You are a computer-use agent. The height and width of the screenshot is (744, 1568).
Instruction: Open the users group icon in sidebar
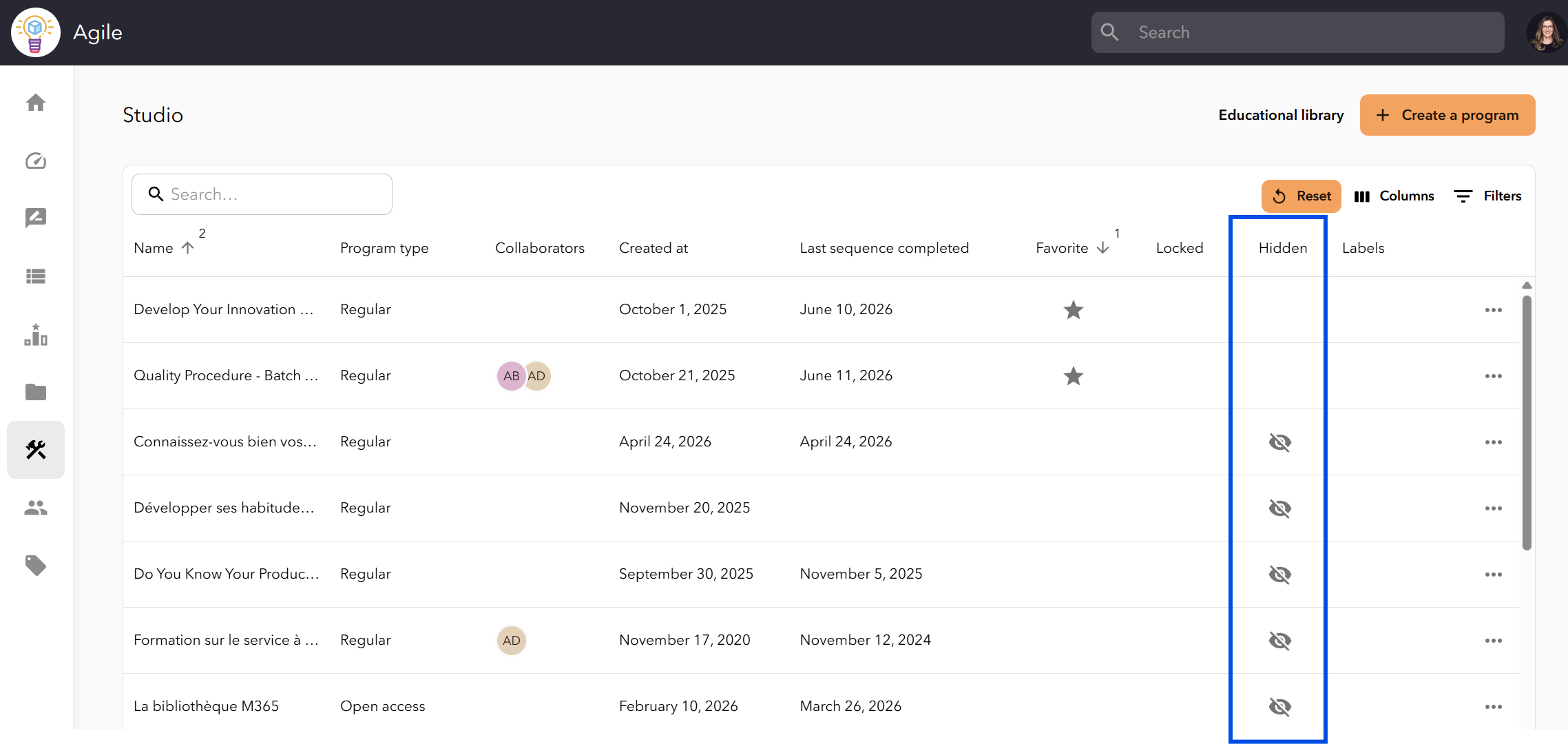click(x=36, y=508)
